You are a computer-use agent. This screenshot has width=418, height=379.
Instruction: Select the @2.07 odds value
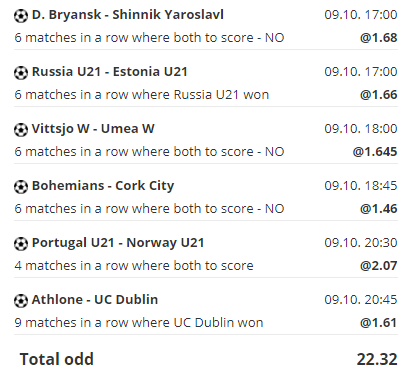pyautogui.click(x=379, y=266)
